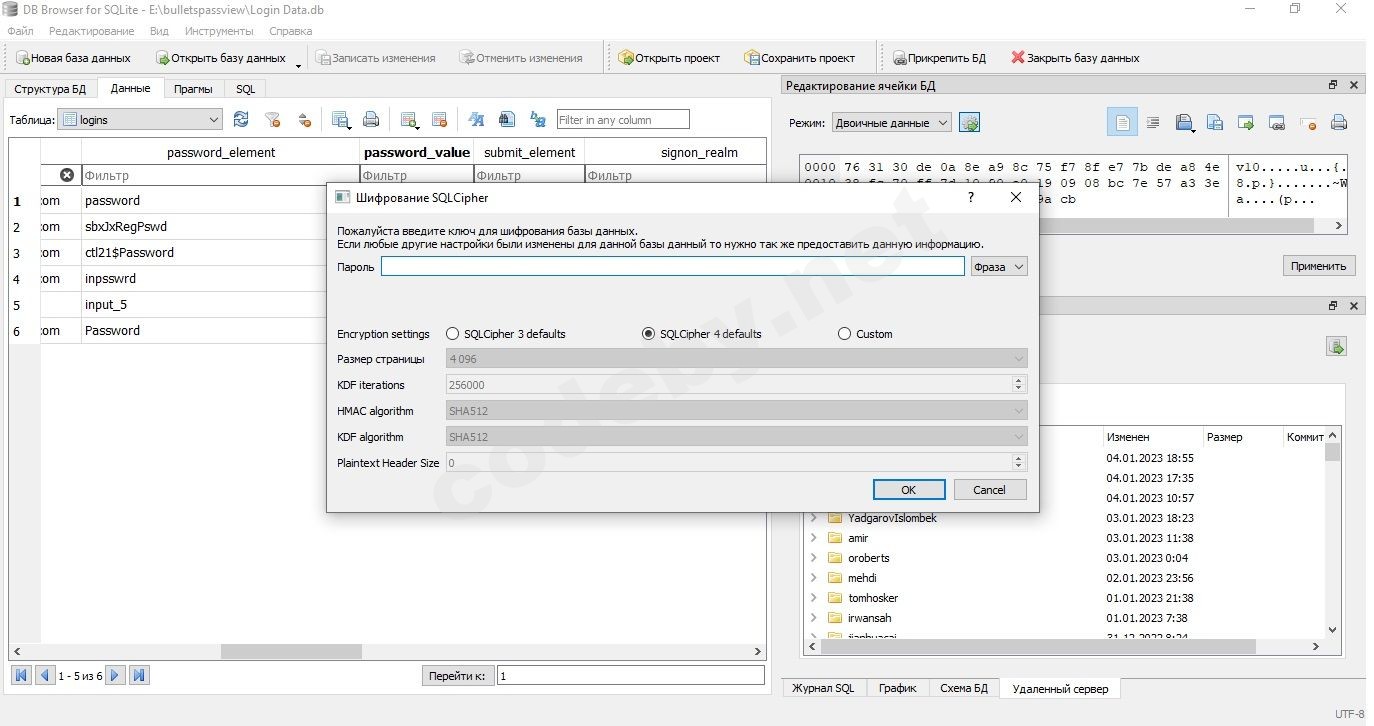This screenshot has width=1374, height=726.
Task: Refresh the logins table data
Action: click(x=241, y=120)
